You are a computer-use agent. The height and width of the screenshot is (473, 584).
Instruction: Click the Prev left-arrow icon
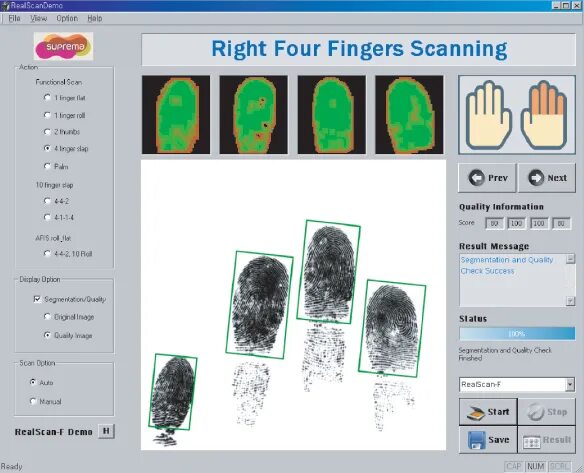click(476, 178)
